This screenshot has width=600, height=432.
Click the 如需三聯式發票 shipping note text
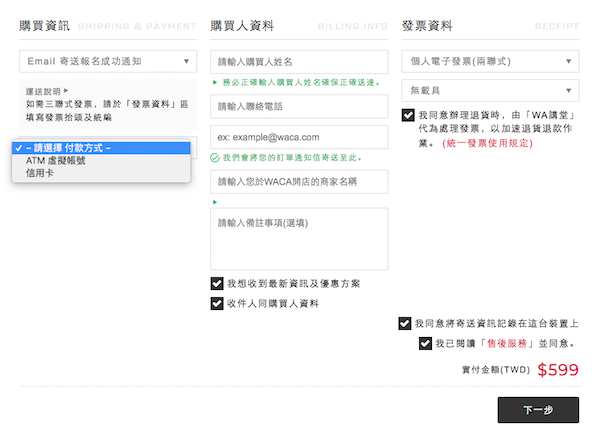pos(107,111)
